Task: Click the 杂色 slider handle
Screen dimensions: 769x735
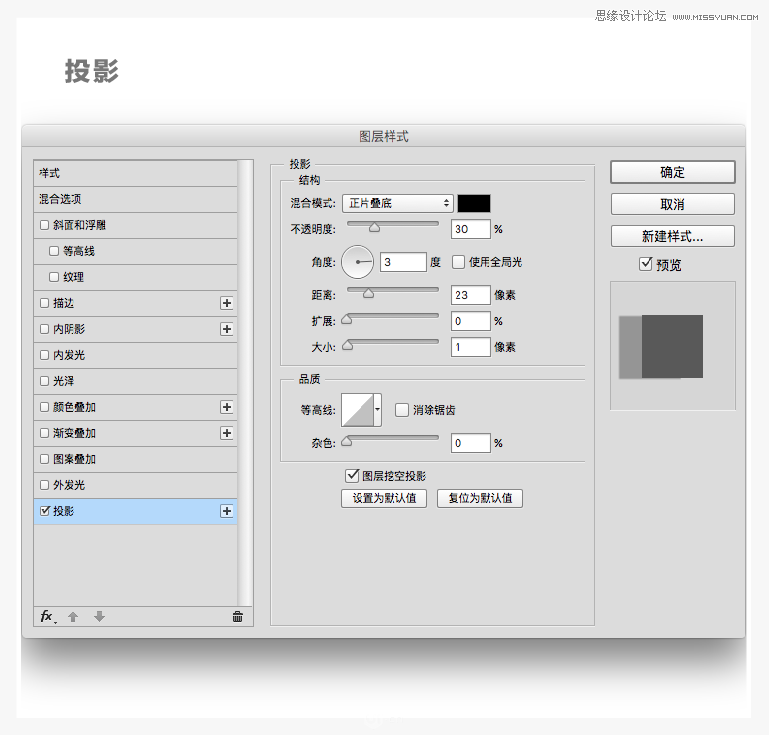Action: click(x=347, y=441)
